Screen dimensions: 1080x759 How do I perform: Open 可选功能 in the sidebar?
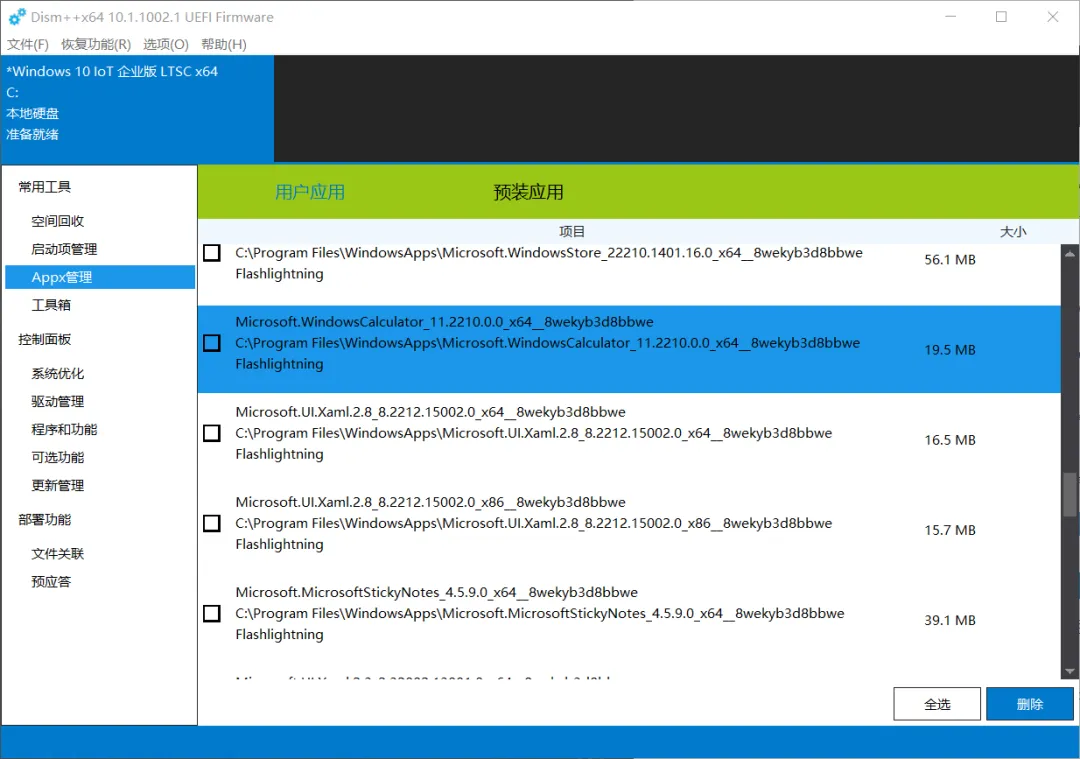coord(58,457)
